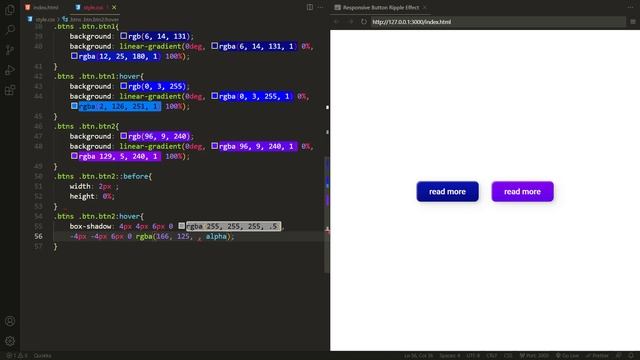640x360 pixels.
Task: Open the Explorer view in the activity bar
Action: (x=10, y=10)
